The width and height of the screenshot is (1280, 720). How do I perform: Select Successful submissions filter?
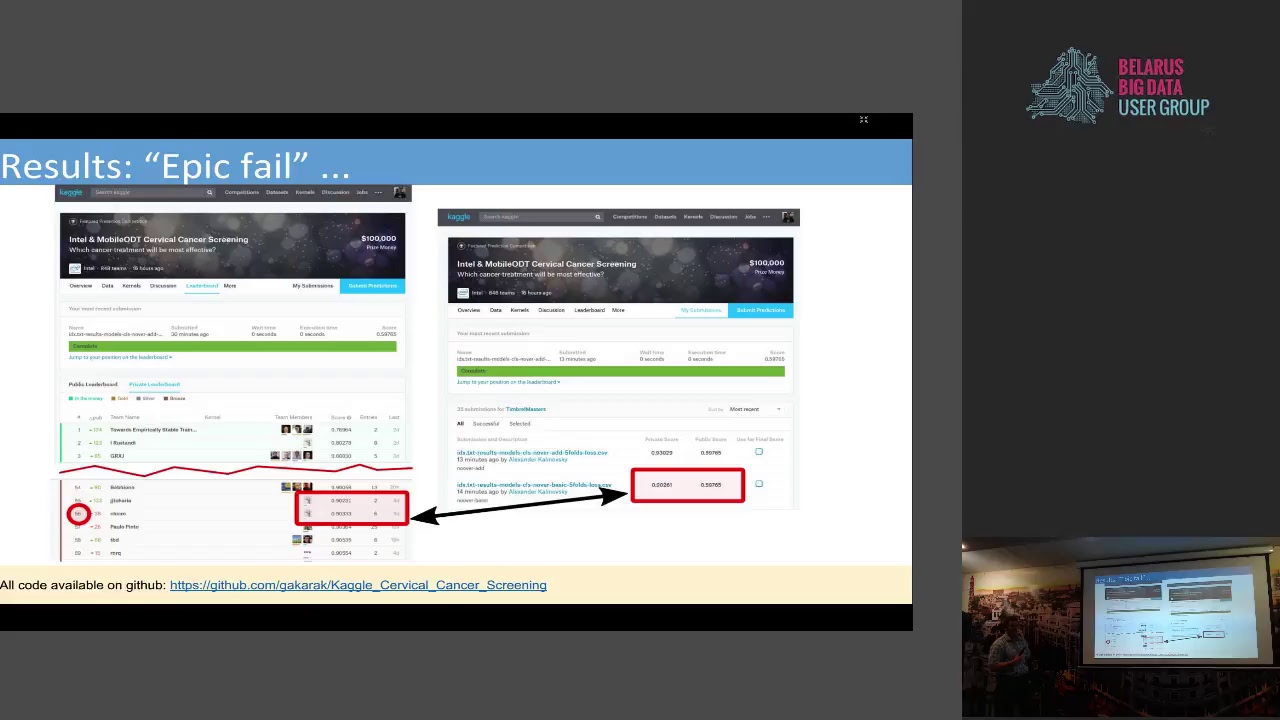click(x=485, y=424)
